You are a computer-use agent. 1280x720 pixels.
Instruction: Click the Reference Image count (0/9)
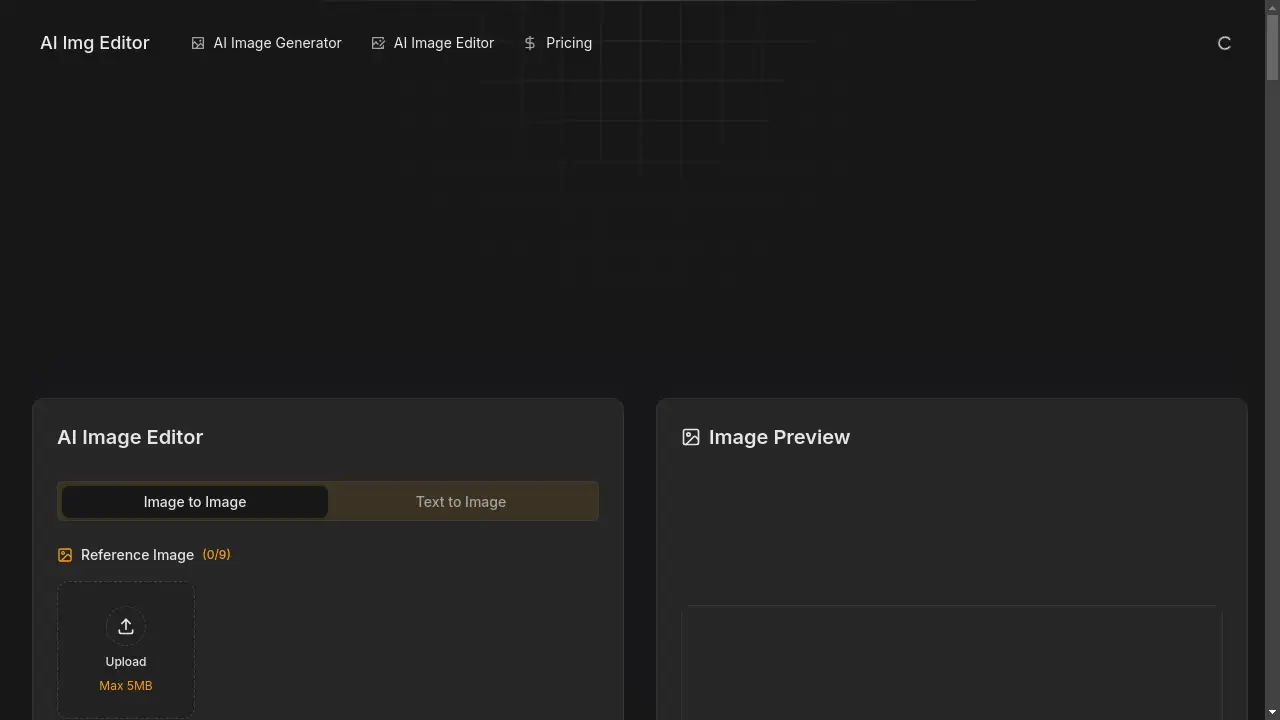click(x=216, y=555)
